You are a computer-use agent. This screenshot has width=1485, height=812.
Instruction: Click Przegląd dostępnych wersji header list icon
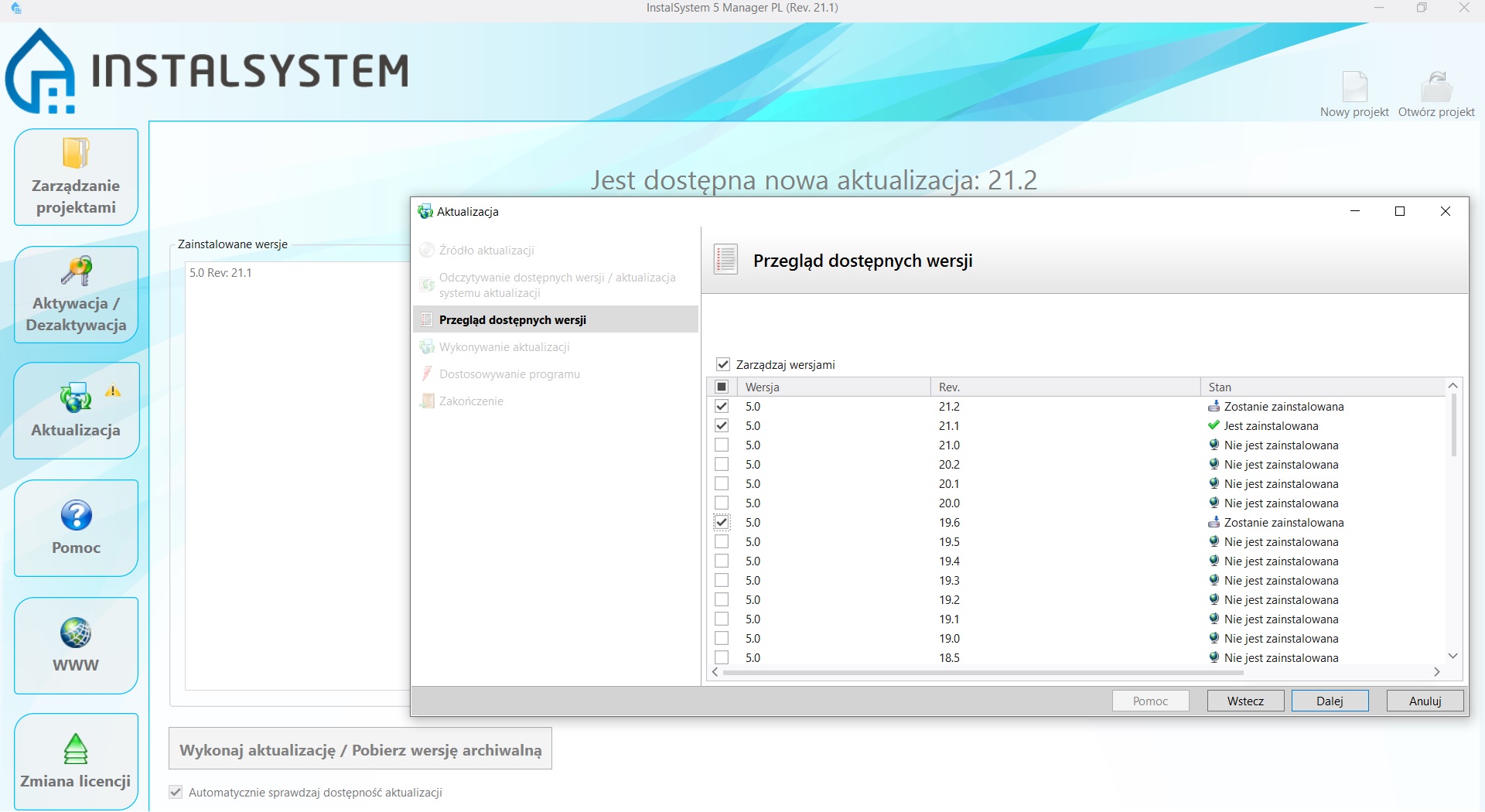(725, 260)
